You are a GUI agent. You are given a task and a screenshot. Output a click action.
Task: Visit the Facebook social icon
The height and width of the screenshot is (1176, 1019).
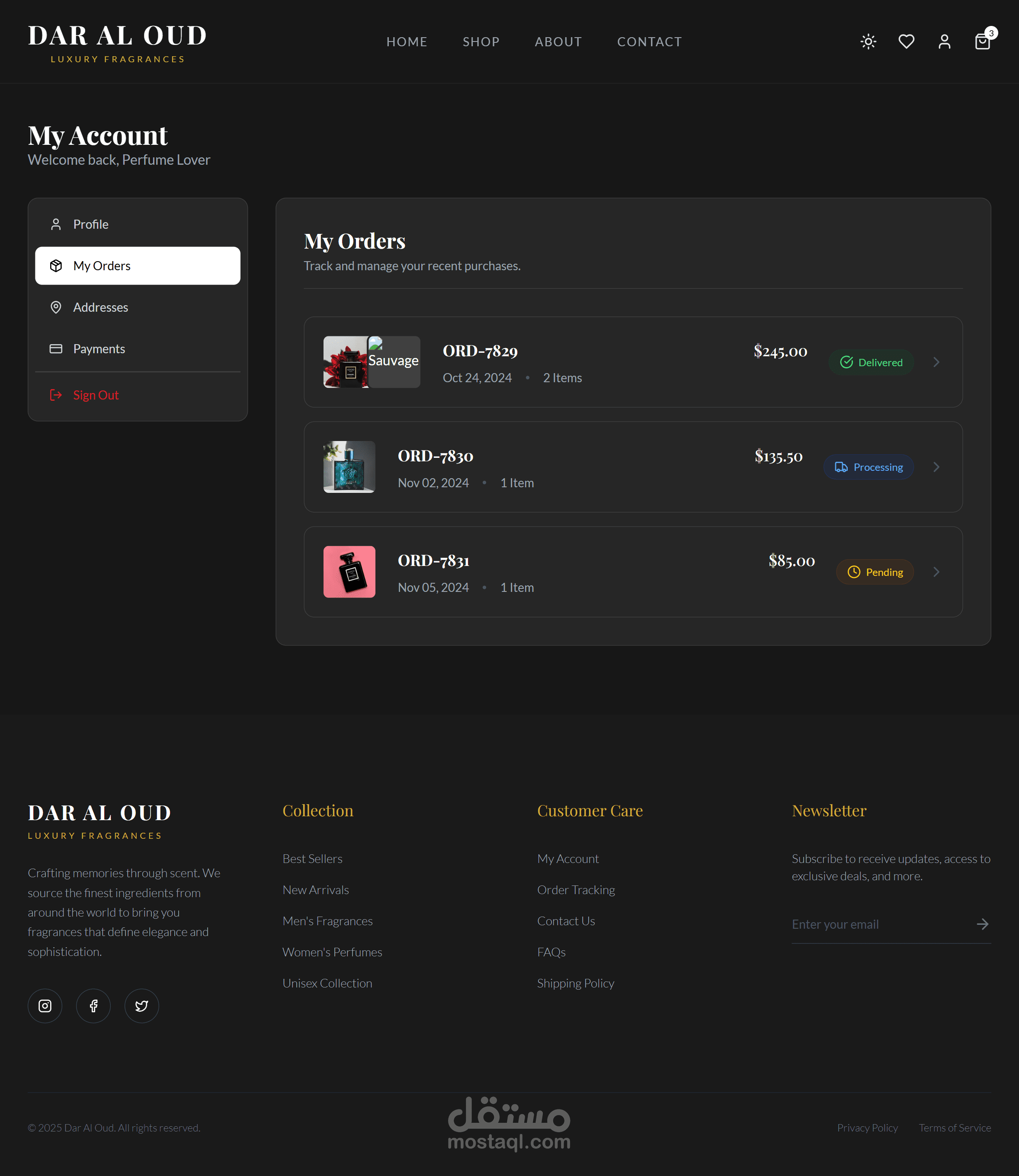click(x=93, y=1006)
